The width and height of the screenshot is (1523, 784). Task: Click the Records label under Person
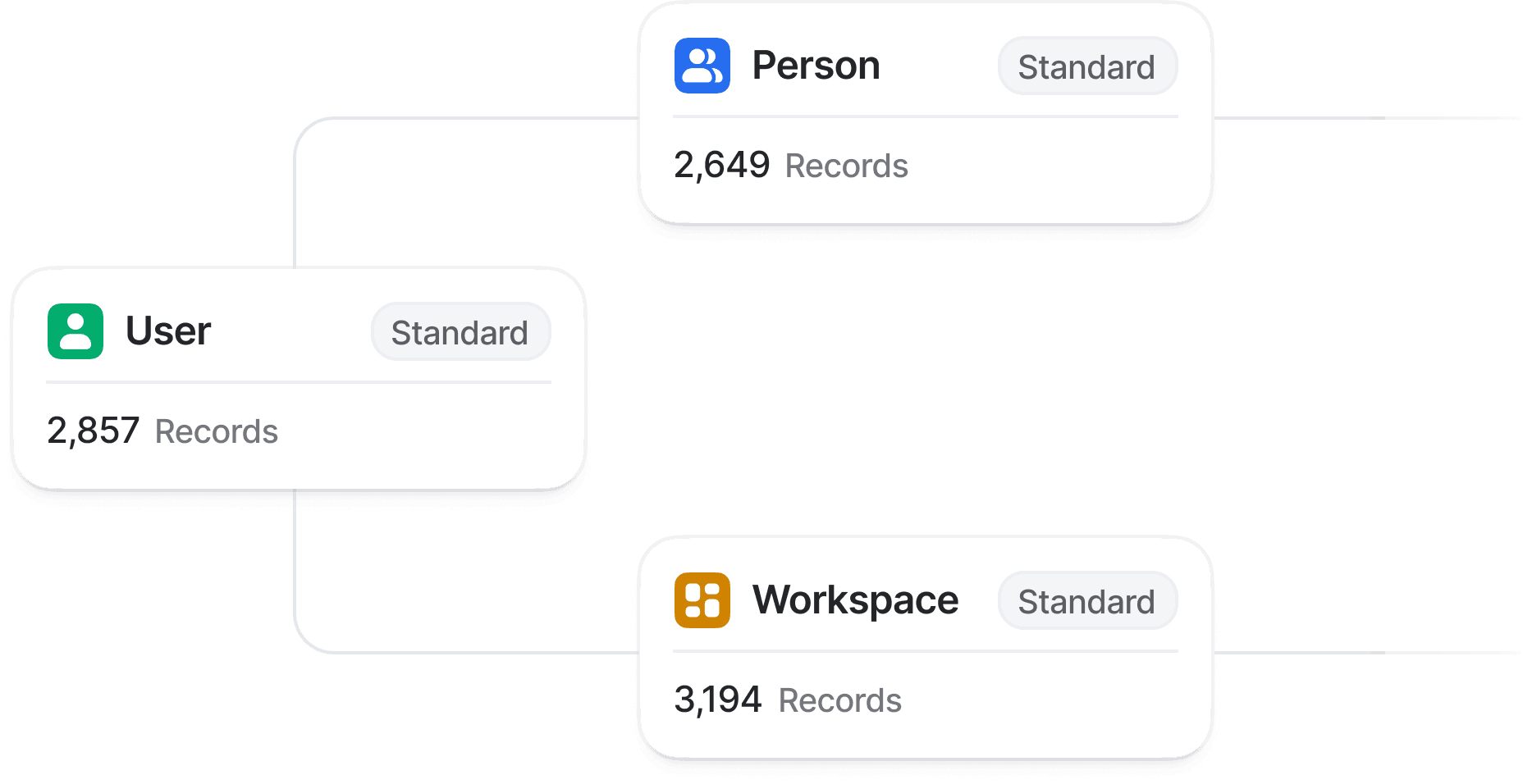tap(846, 166)
